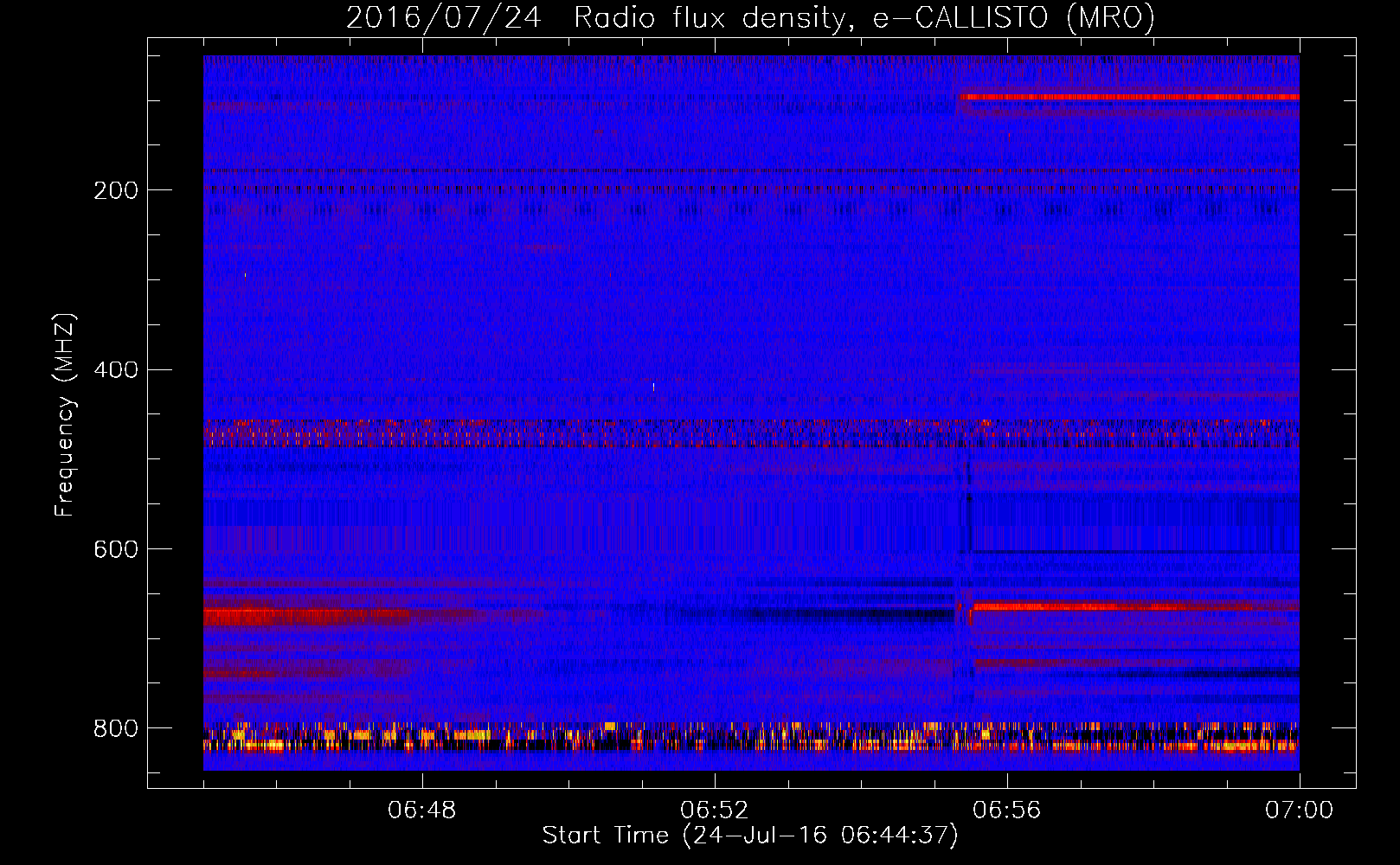Click the 'Start Time (24-Jul-16 06:44:37)' label
This screenshot has width=1400, height=865.
750,836
